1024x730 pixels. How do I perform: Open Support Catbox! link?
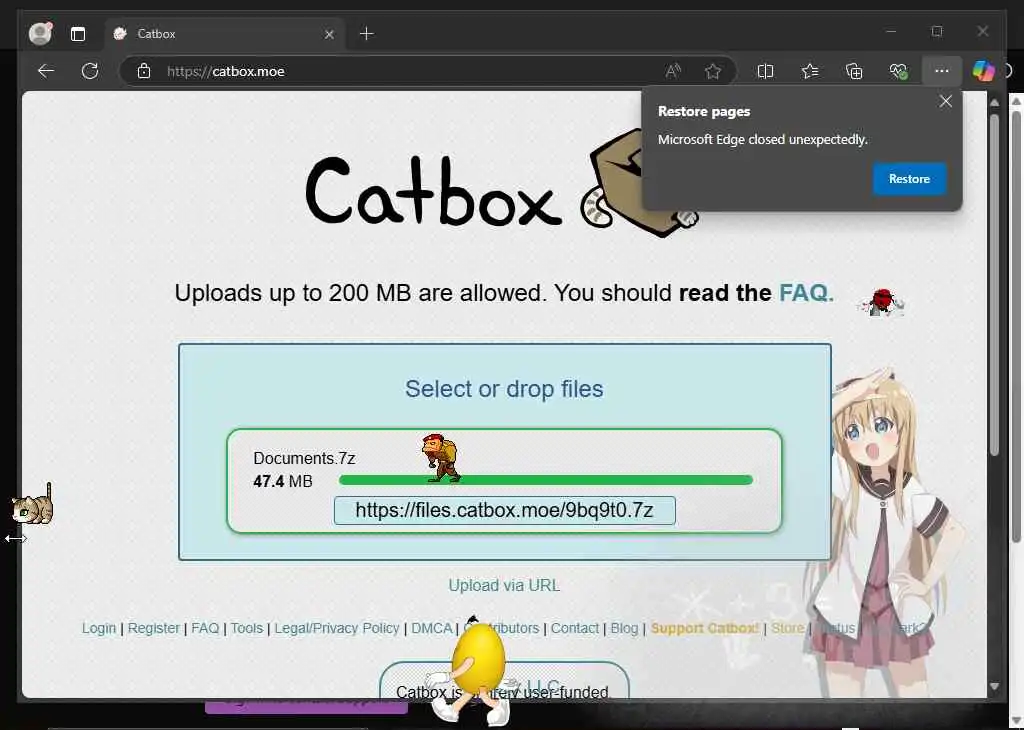click(x=705, y=628)
